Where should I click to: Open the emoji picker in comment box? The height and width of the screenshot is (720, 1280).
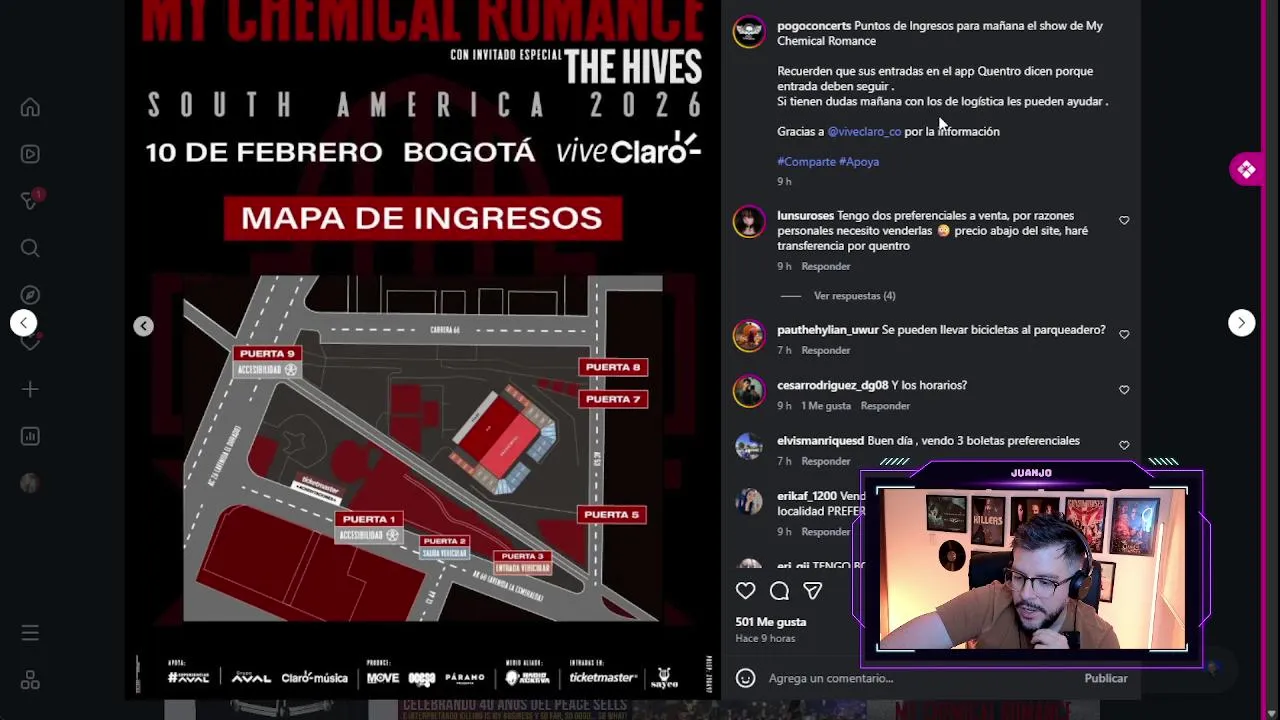[x=745, y=678]
